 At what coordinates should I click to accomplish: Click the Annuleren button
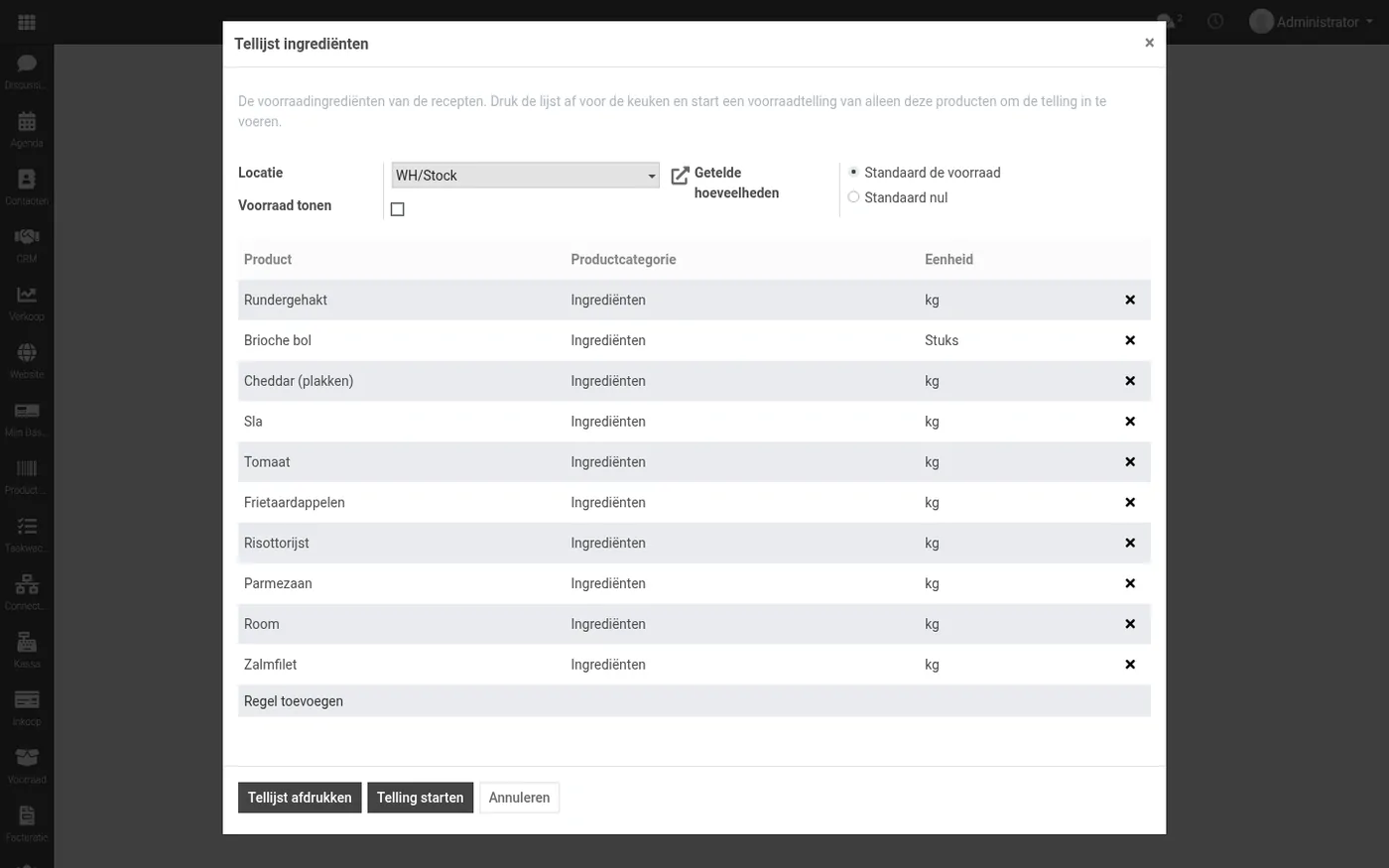coord(519,798)
